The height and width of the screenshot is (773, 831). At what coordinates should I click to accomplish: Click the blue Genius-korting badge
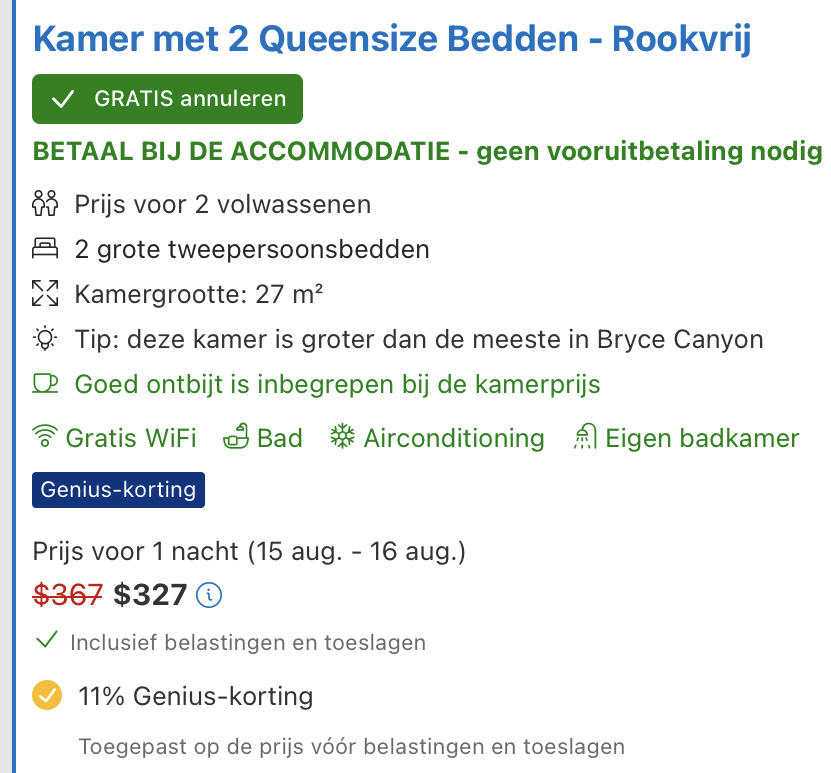pyautogui.click(x=119, y=491)
